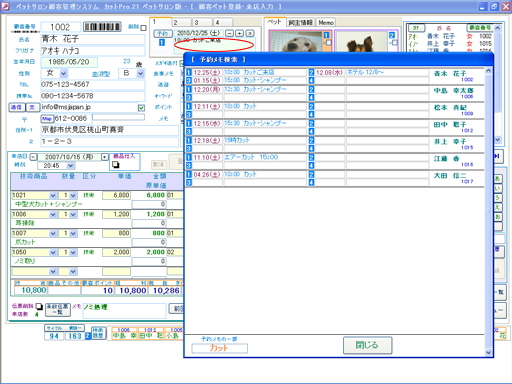Image resolution: width=512 pixels, height=384 pixels.
Task: Toggle the delete checkbox beside the customer number
Action: click(143, 28)
